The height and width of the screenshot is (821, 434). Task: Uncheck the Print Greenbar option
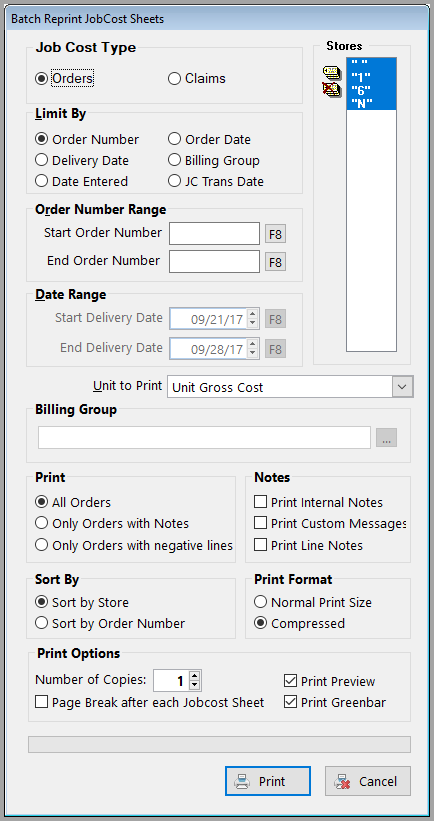[335, 703]
